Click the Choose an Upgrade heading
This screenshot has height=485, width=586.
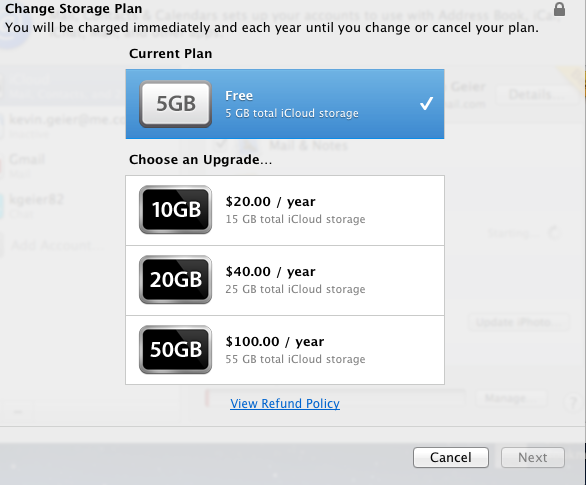200,160
